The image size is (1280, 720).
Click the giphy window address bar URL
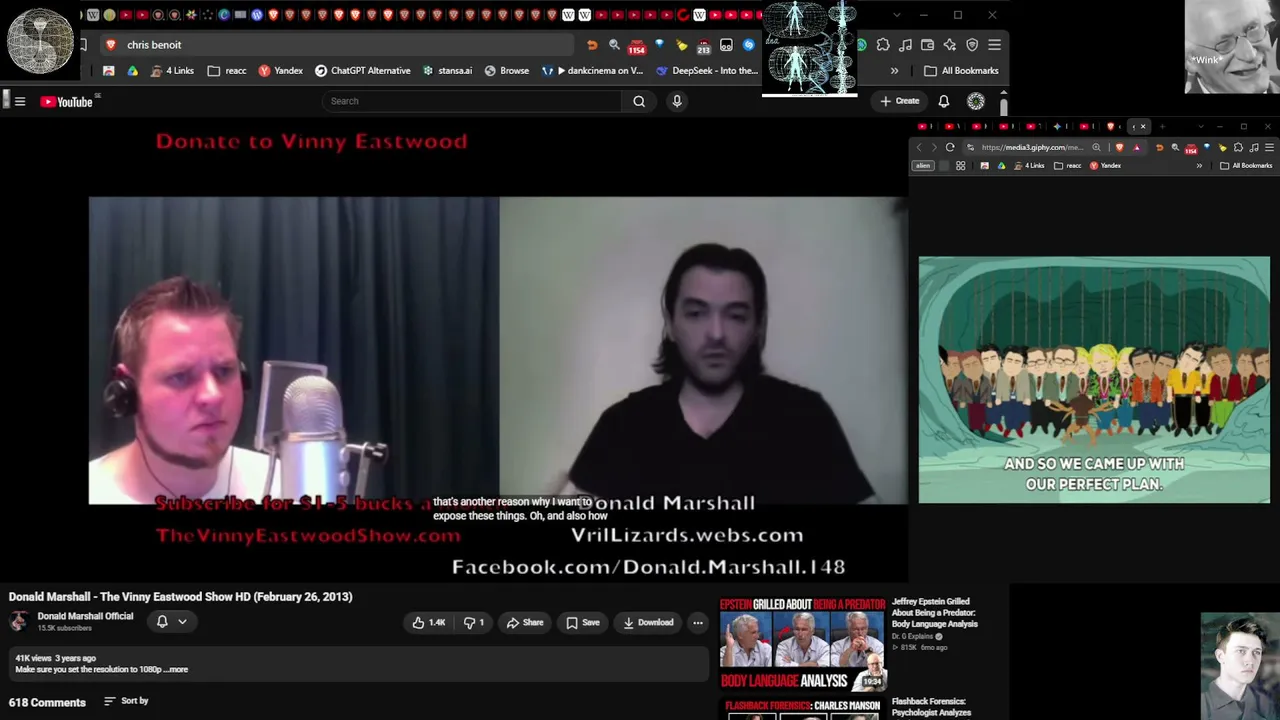tap(1032, 148)
